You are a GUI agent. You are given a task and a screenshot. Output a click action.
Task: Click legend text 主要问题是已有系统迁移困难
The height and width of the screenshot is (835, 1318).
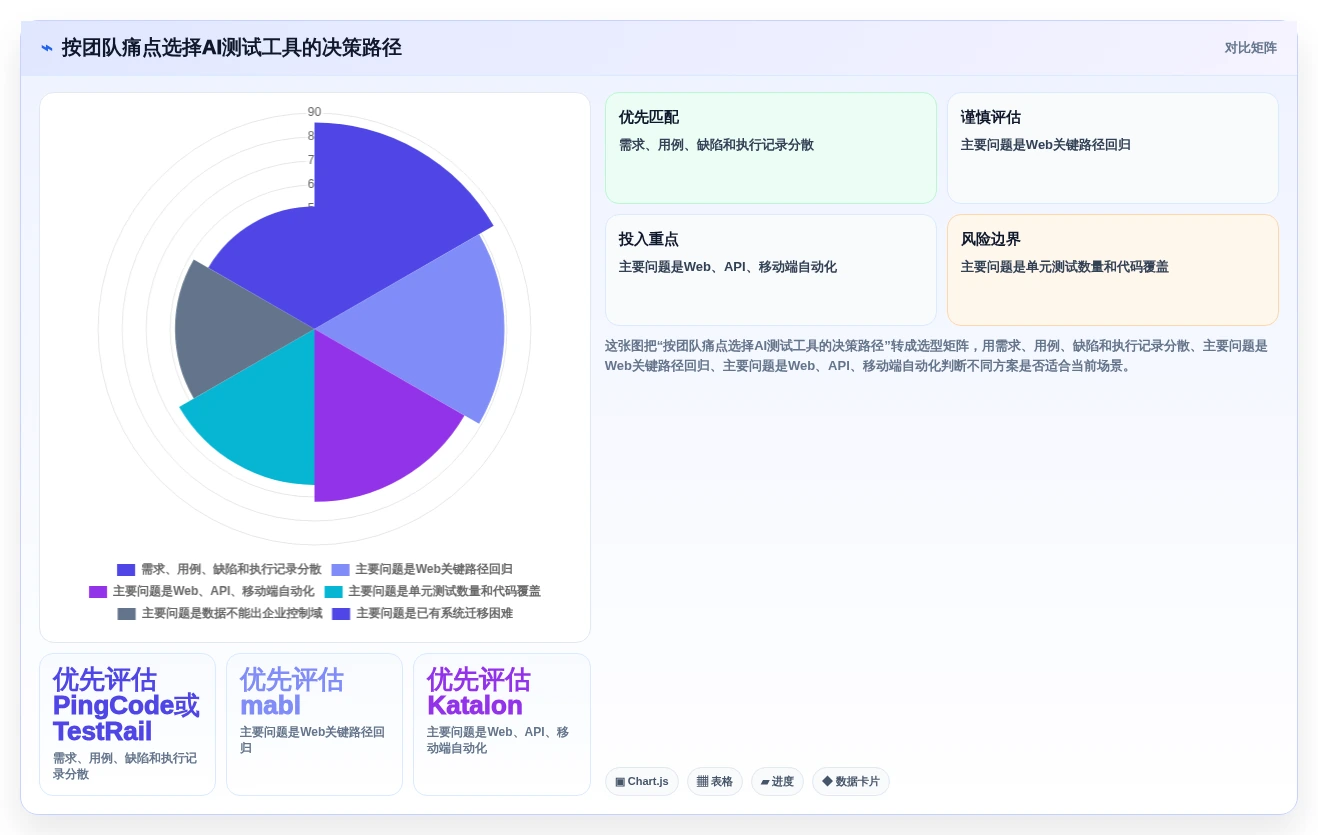click(434, 613)
